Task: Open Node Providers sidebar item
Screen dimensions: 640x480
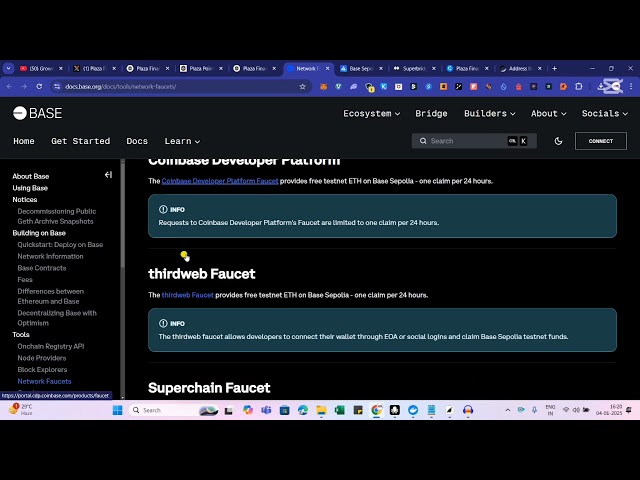Action: click(42, 358)
